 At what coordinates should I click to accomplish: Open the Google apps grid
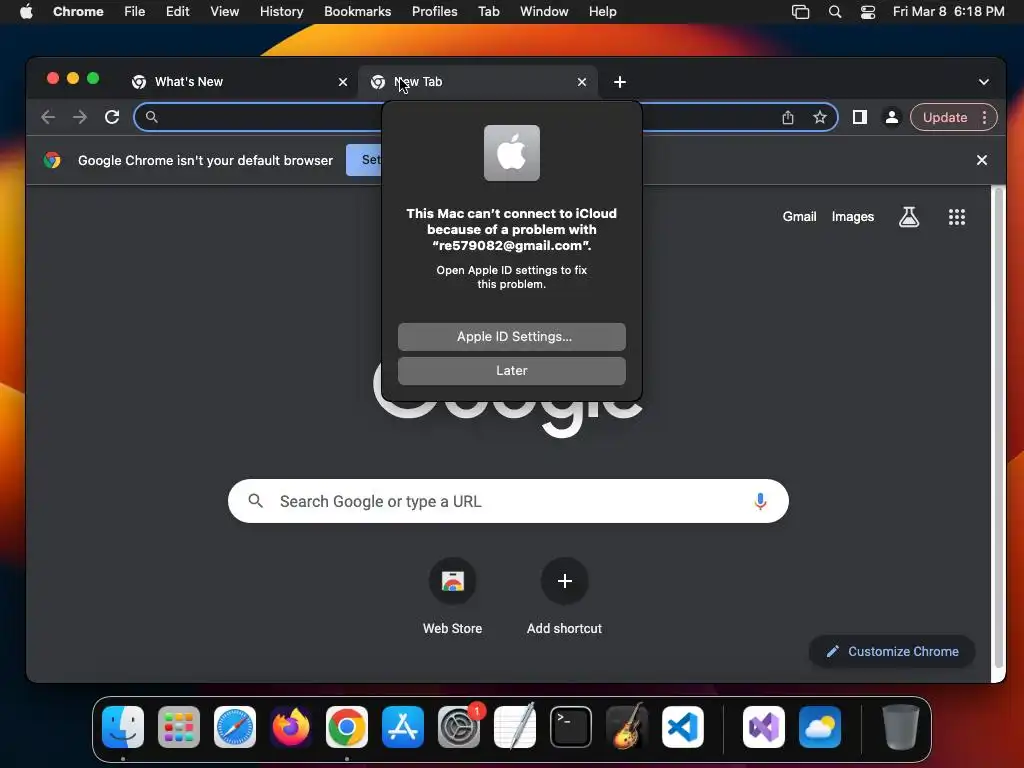[957, 217]
